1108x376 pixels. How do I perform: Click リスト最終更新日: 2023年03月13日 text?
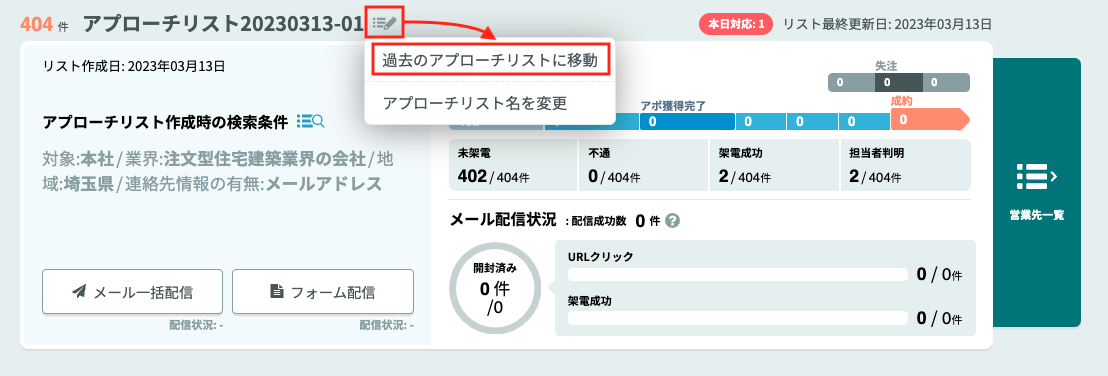point(887,24)
